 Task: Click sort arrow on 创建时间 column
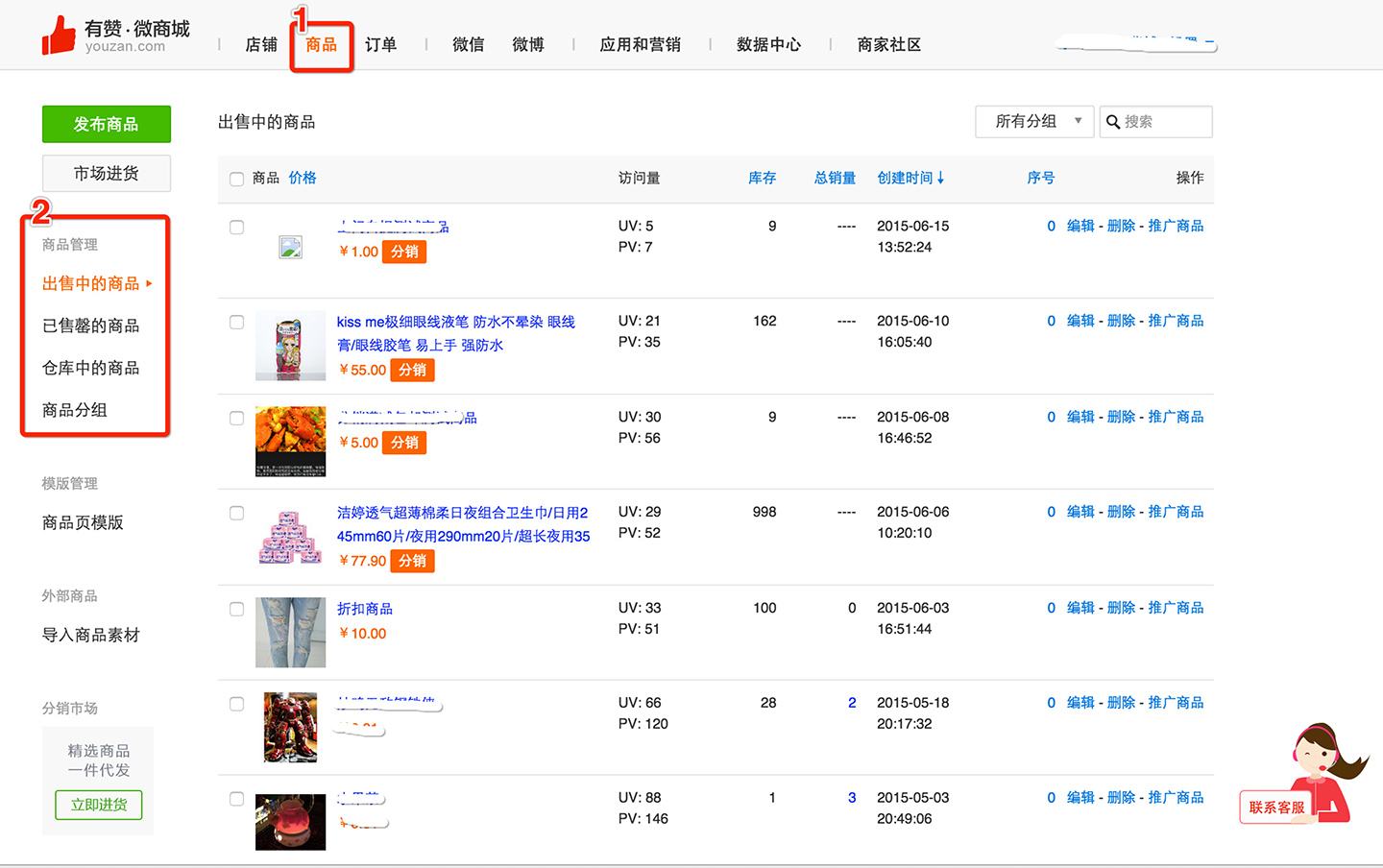click(x=940, y=178)
